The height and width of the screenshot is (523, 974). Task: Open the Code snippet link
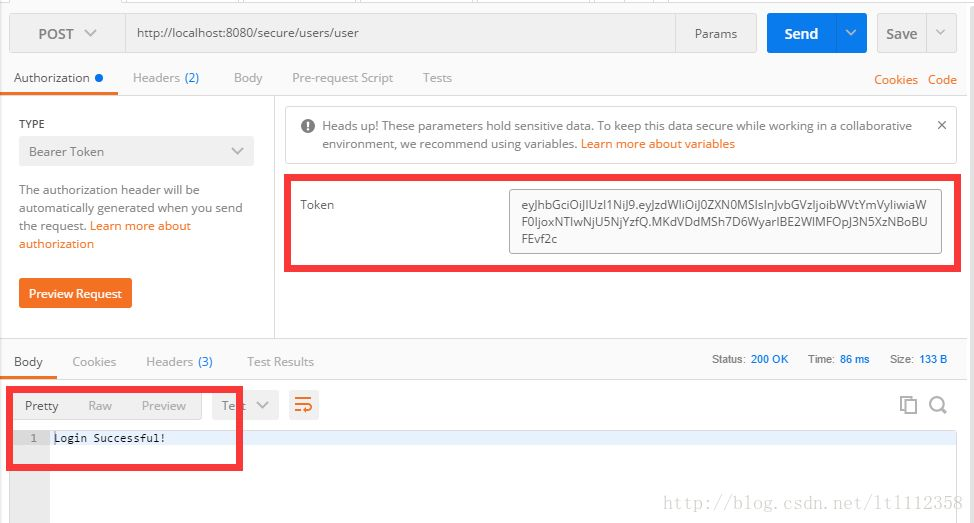(942, 80)
